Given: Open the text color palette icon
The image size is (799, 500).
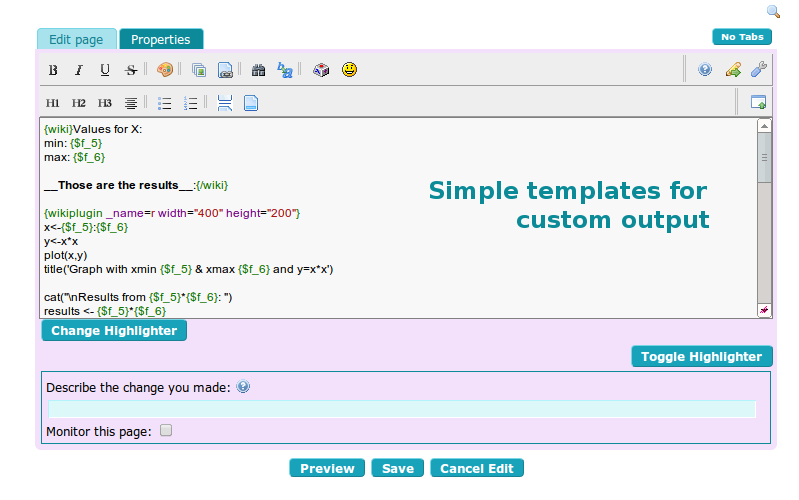Looking at the screenshot, I should (x=165, y=70).
